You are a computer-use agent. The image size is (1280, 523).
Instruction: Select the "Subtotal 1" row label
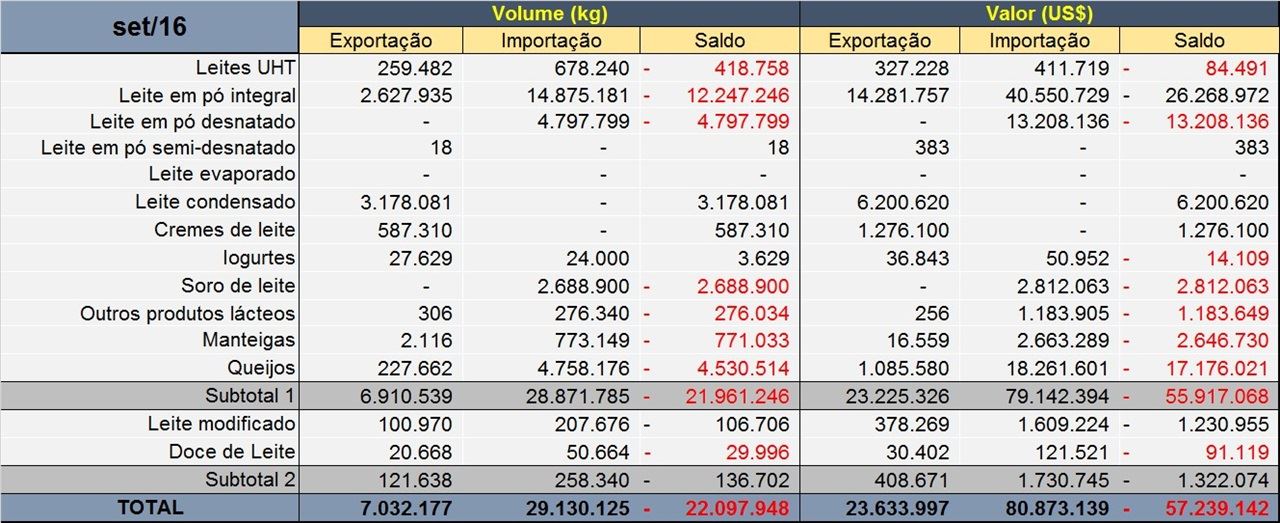[x=250, y=395]
